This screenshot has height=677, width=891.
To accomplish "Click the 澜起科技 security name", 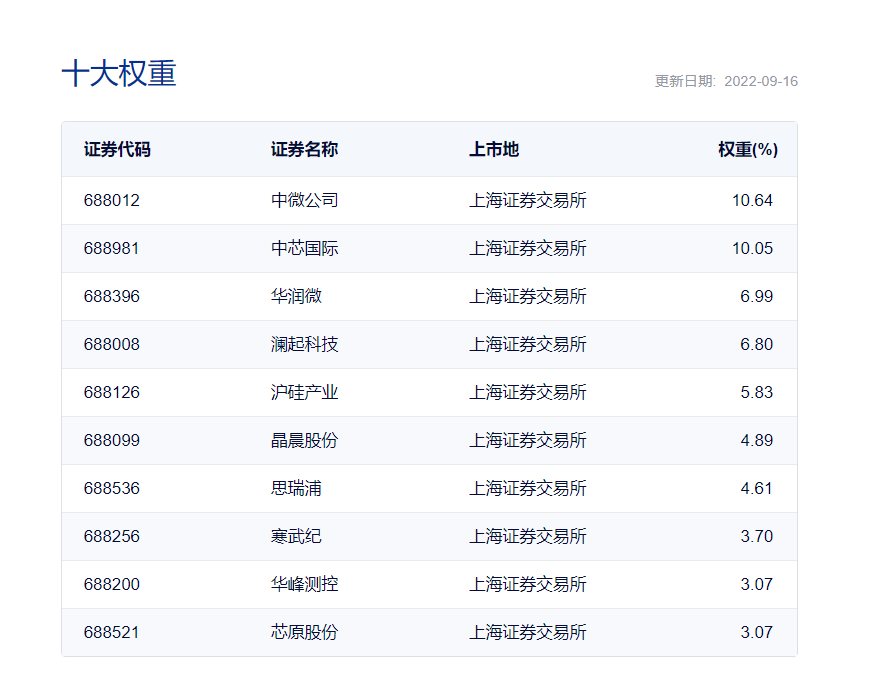I will tap(304, 344).
